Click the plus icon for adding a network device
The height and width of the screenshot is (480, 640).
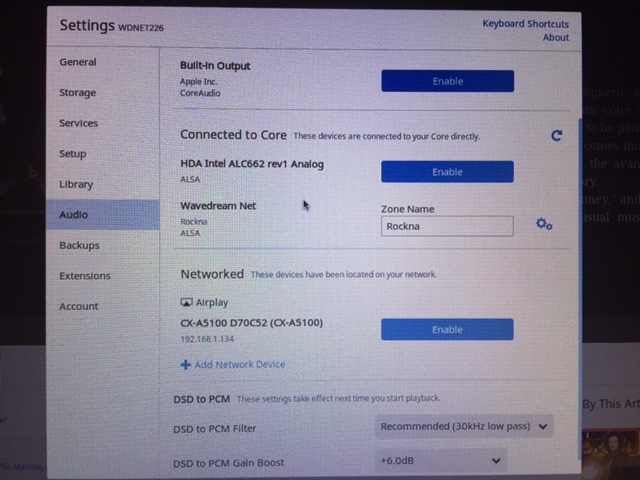(185, 364)
